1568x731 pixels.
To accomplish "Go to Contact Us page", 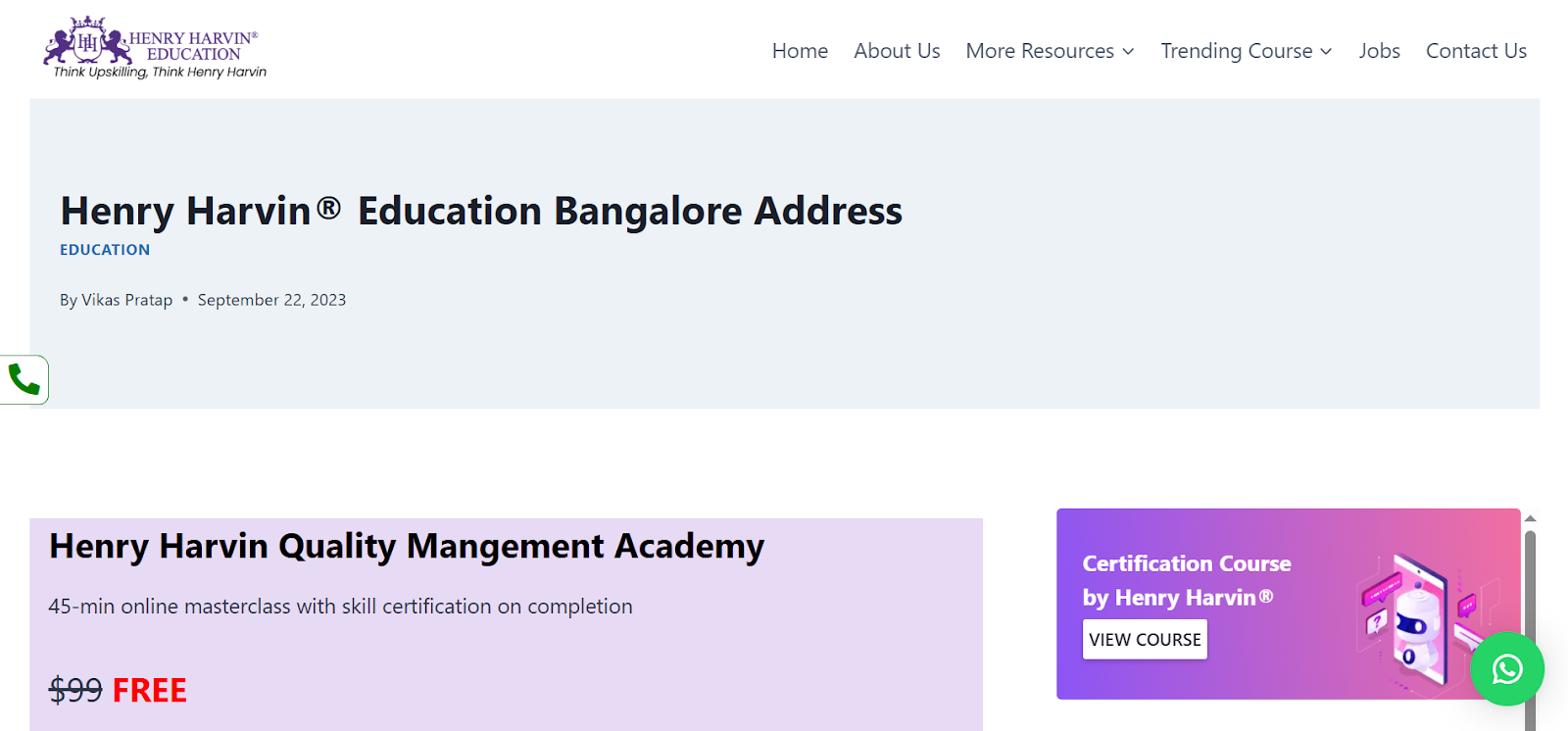I will (1476, 51).
